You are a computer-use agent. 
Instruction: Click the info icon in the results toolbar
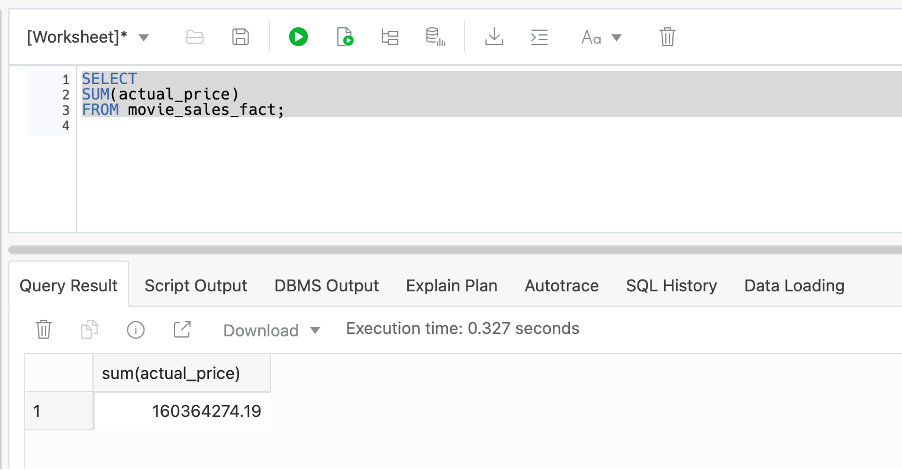coord(136,329)
